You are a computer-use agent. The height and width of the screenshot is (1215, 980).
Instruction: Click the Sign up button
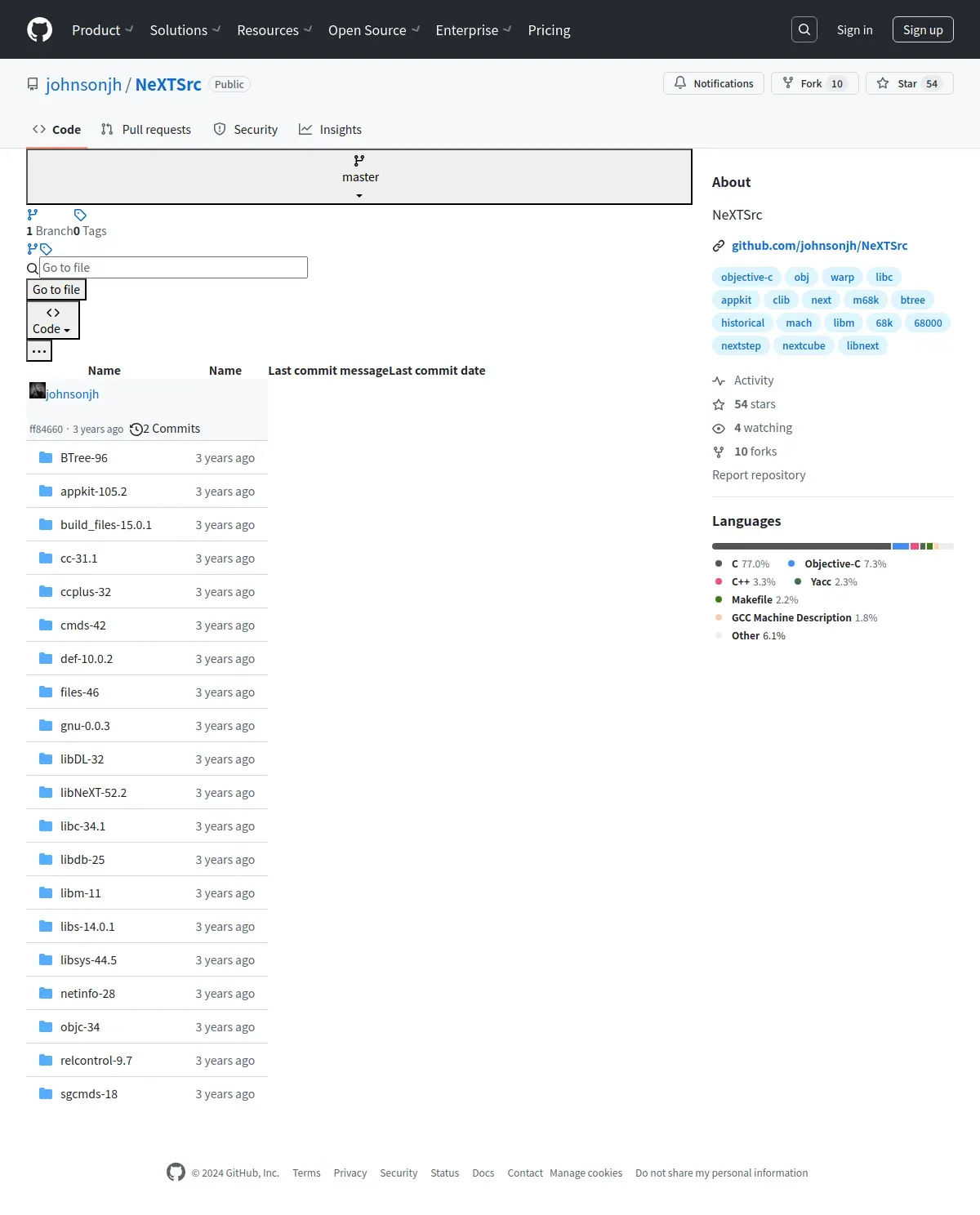923,29
